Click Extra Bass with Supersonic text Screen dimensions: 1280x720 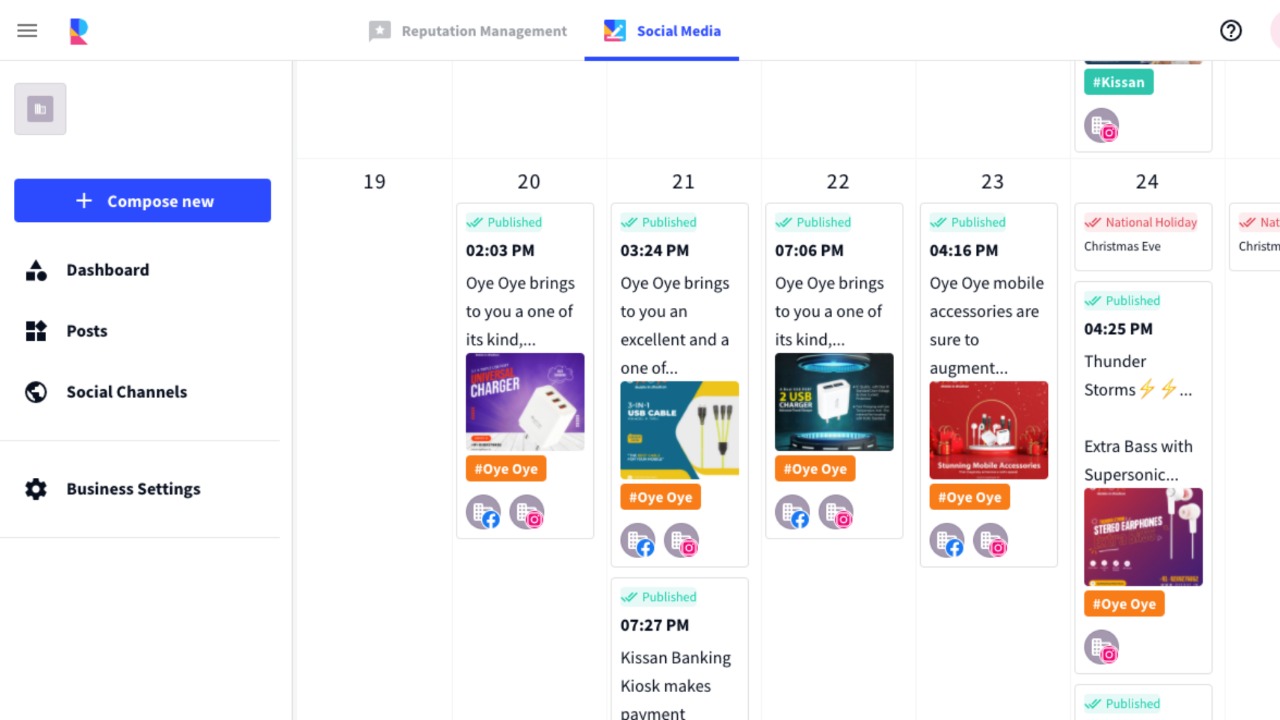click(x=1138, y=460)
